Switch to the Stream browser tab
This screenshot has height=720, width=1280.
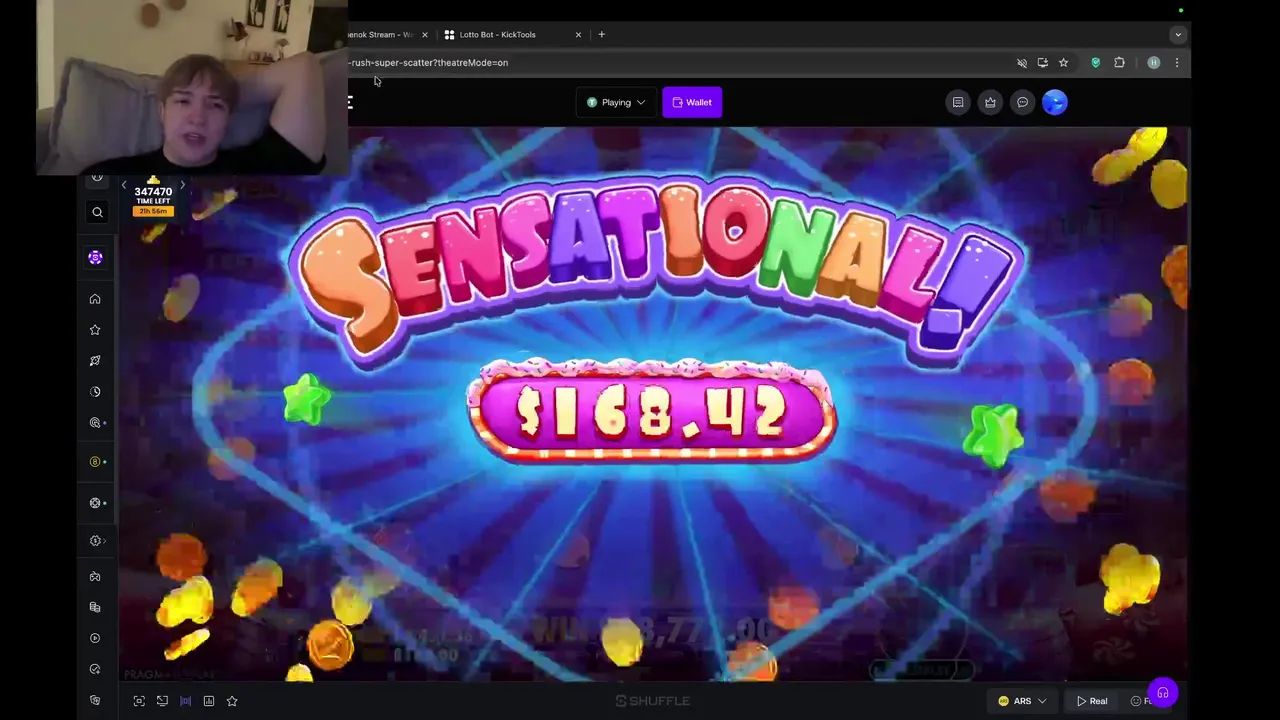coord(382,34)
